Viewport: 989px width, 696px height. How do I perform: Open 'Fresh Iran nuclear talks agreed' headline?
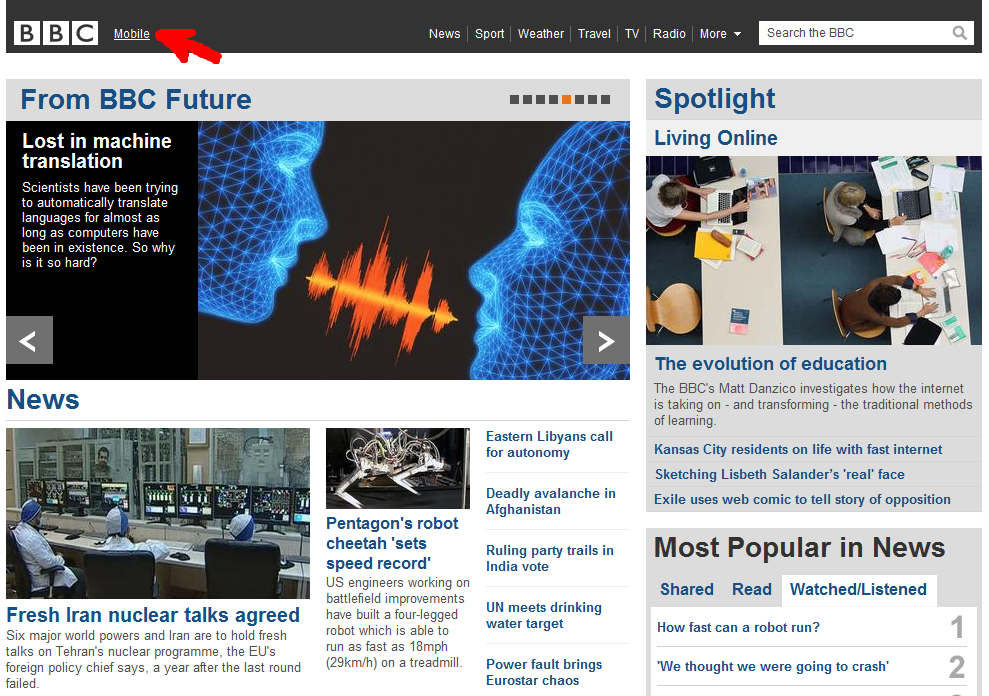tap(153, 615)
